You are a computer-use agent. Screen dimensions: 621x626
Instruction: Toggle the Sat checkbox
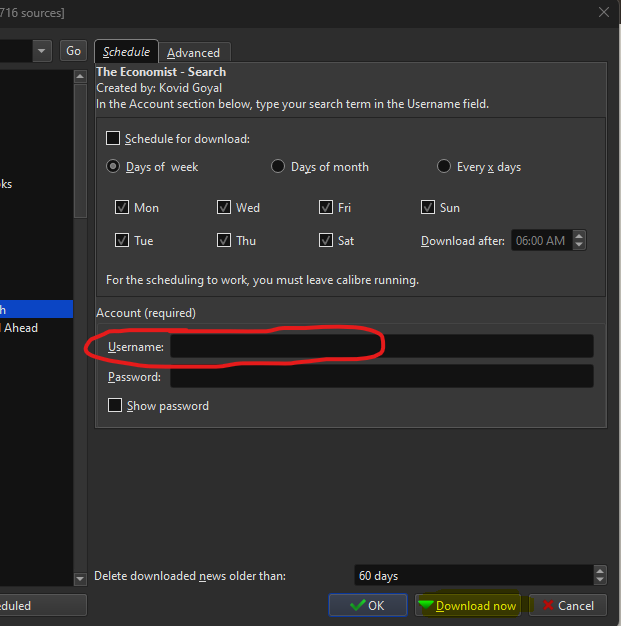click(x=326, y=240)
